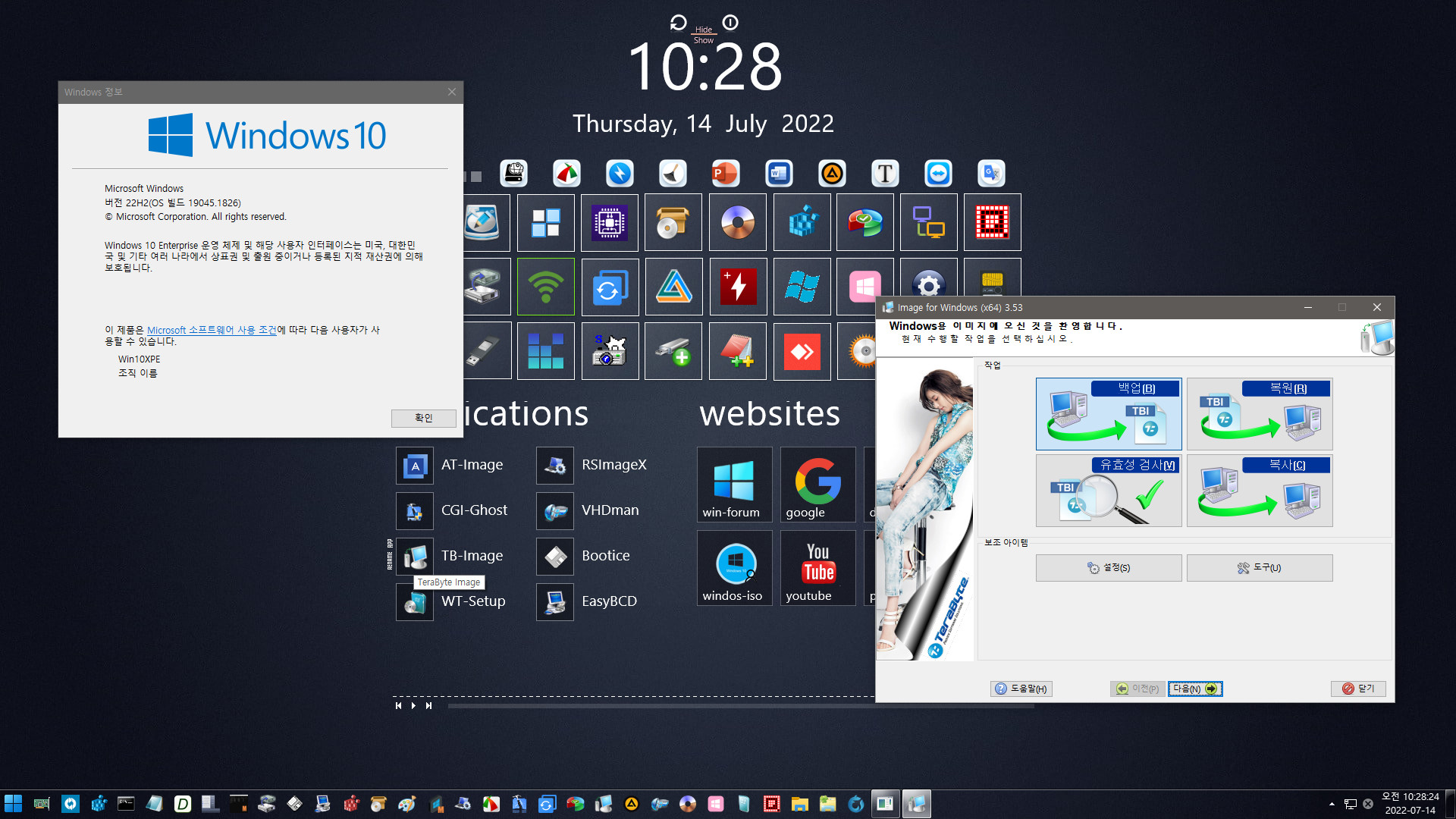
Task: Expand the system tray hidden icons chevron
Action: pyautogui.click(x=1332, y=804)
